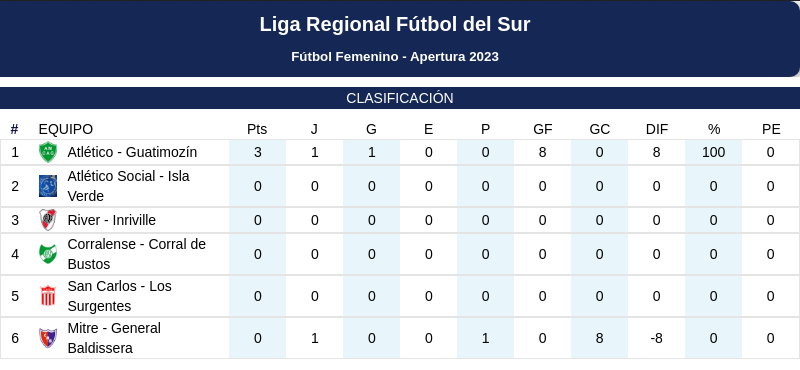
Task: Open the Mitre - General Baldissera team name
Action: (114, 338)
